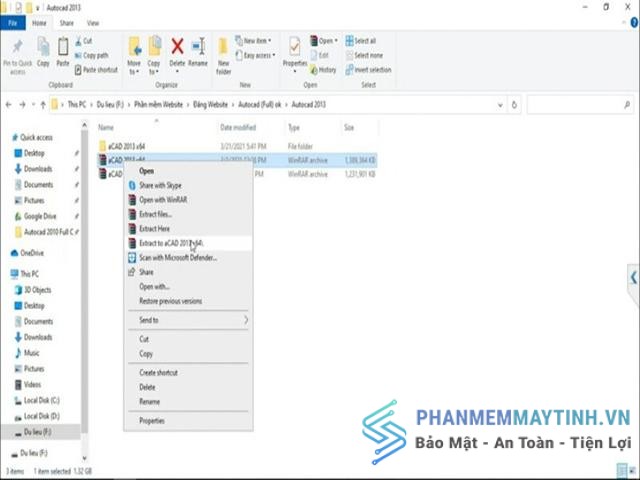Click the Forward navigation arrow
This screenshot has width=640, height=480.
coord(22,105)
